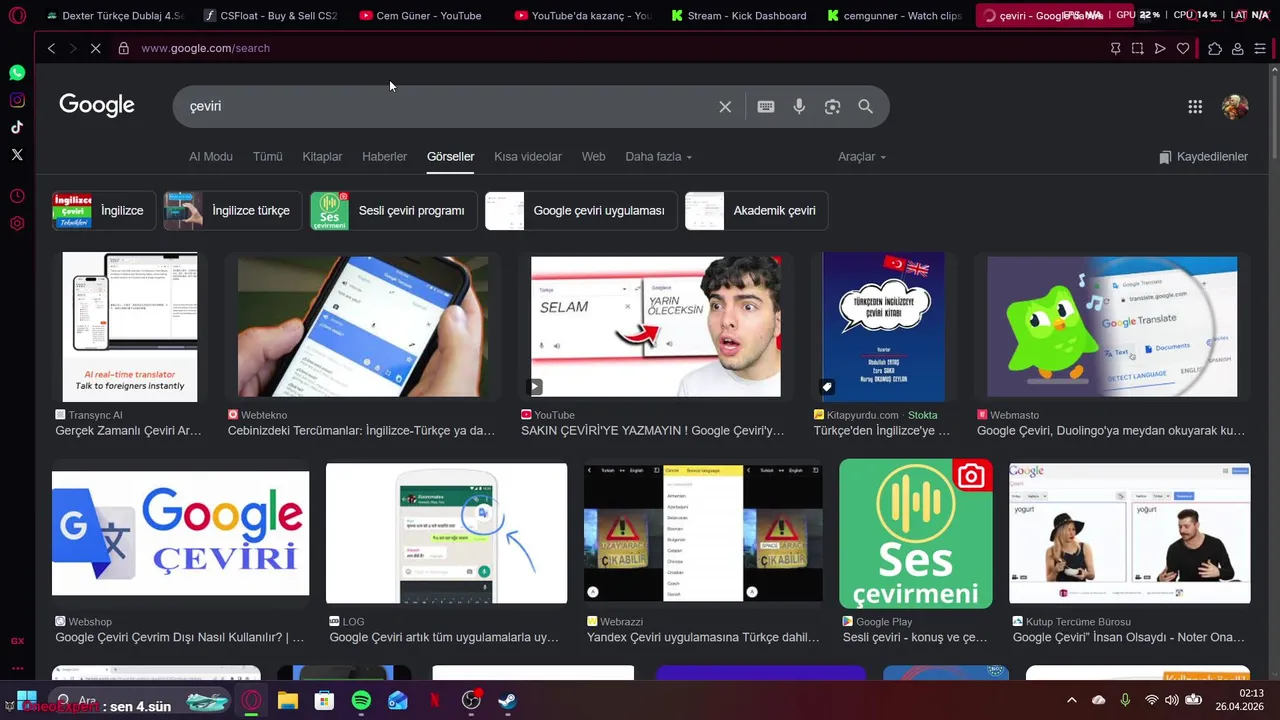Open History clock icon in sidebar
The image size is (1280, 720).
tap(17, 196)
